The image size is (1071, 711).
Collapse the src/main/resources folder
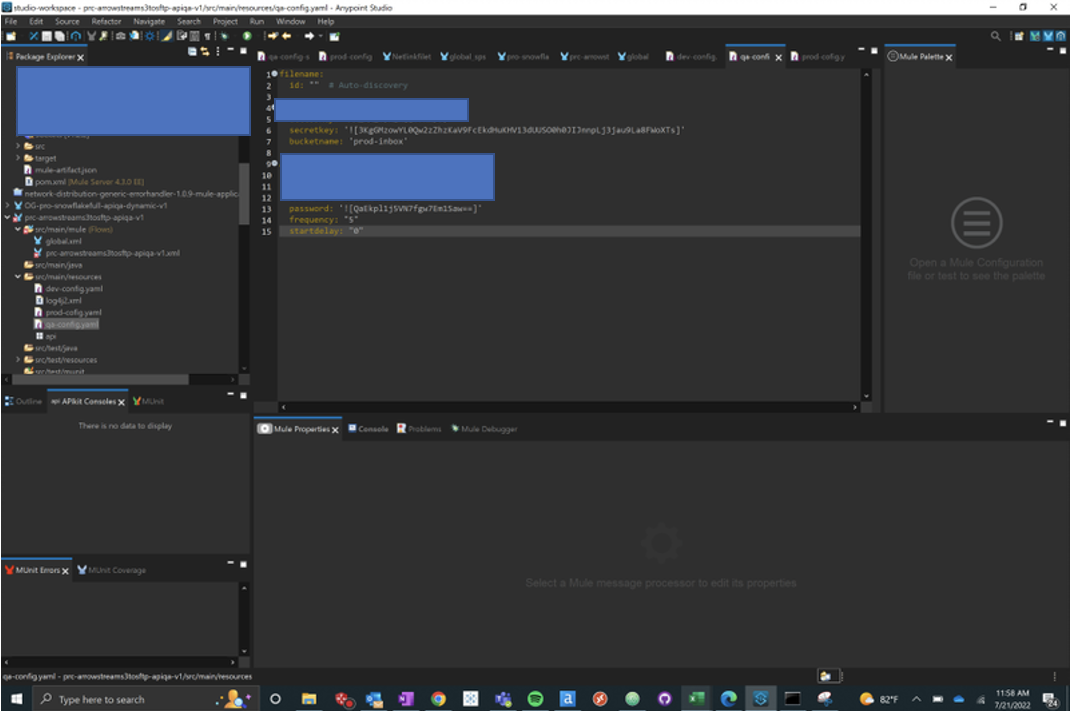tap(18, 277)
